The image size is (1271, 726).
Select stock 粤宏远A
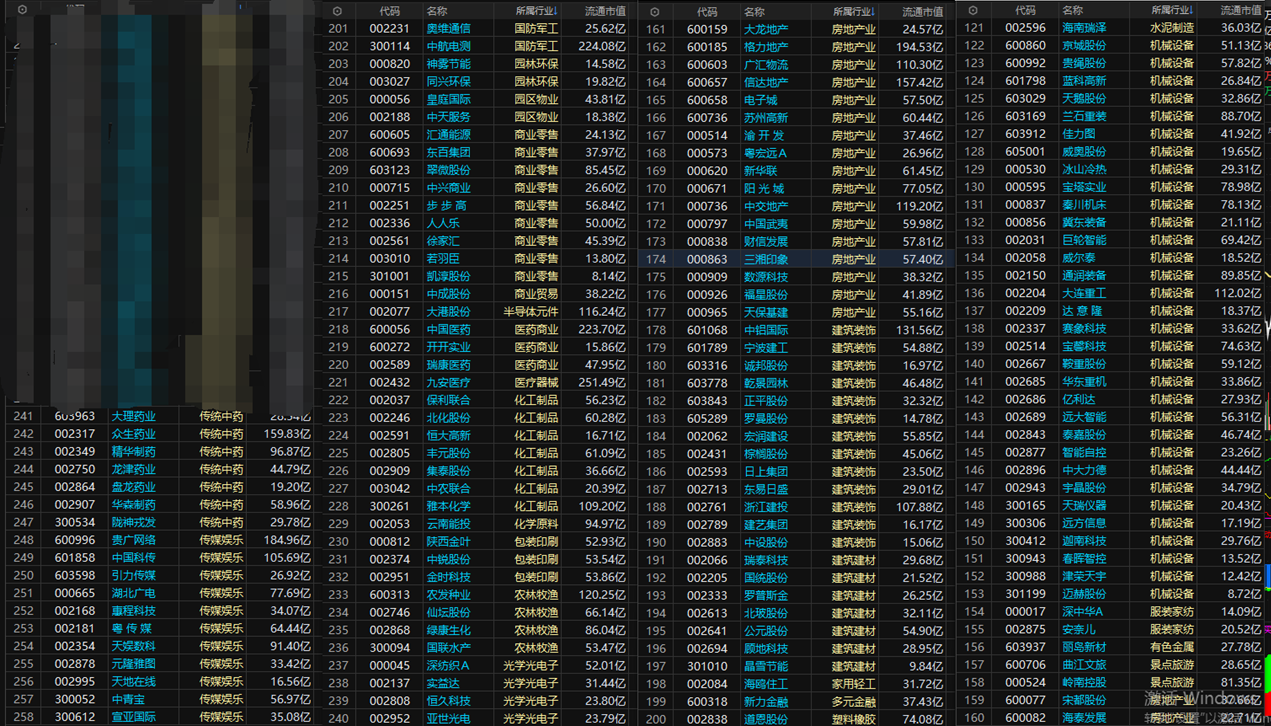click(765, 153)
